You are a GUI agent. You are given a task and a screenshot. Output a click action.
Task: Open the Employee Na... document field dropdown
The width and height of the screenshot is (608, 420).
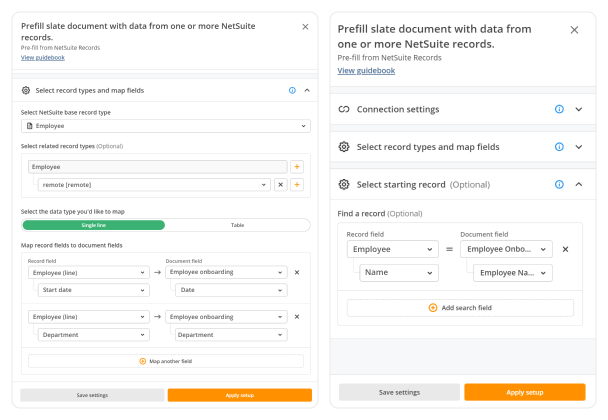pos(513,273)
